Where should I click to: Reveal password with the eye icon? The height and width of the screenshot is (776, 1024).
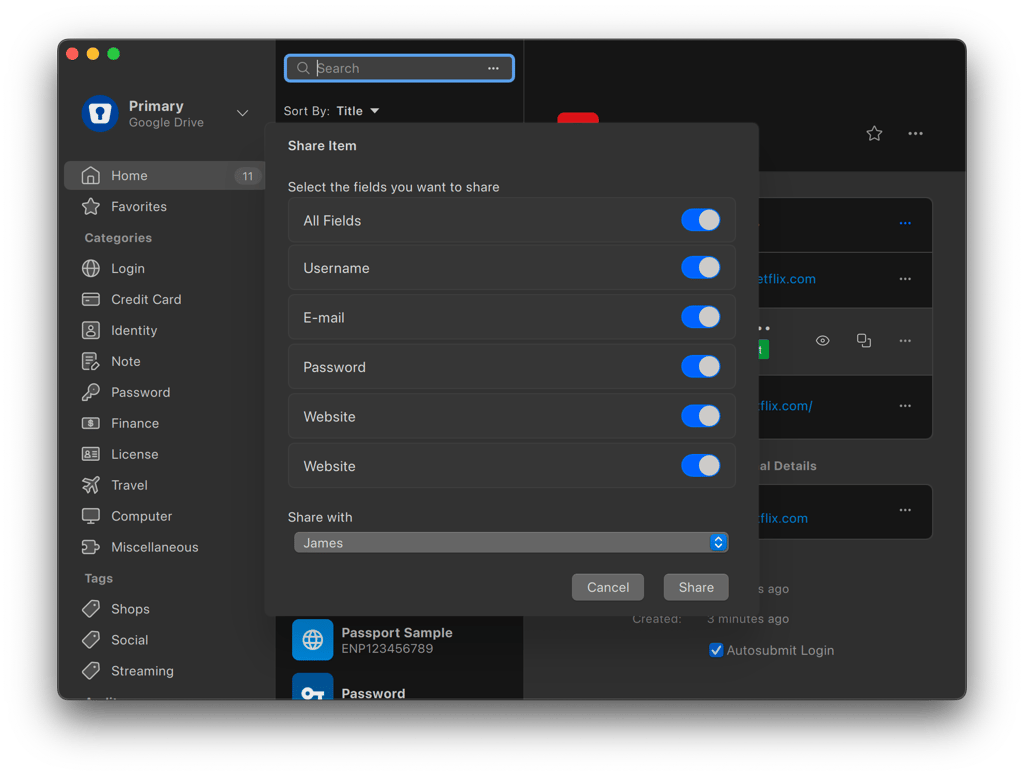[823, 340]
